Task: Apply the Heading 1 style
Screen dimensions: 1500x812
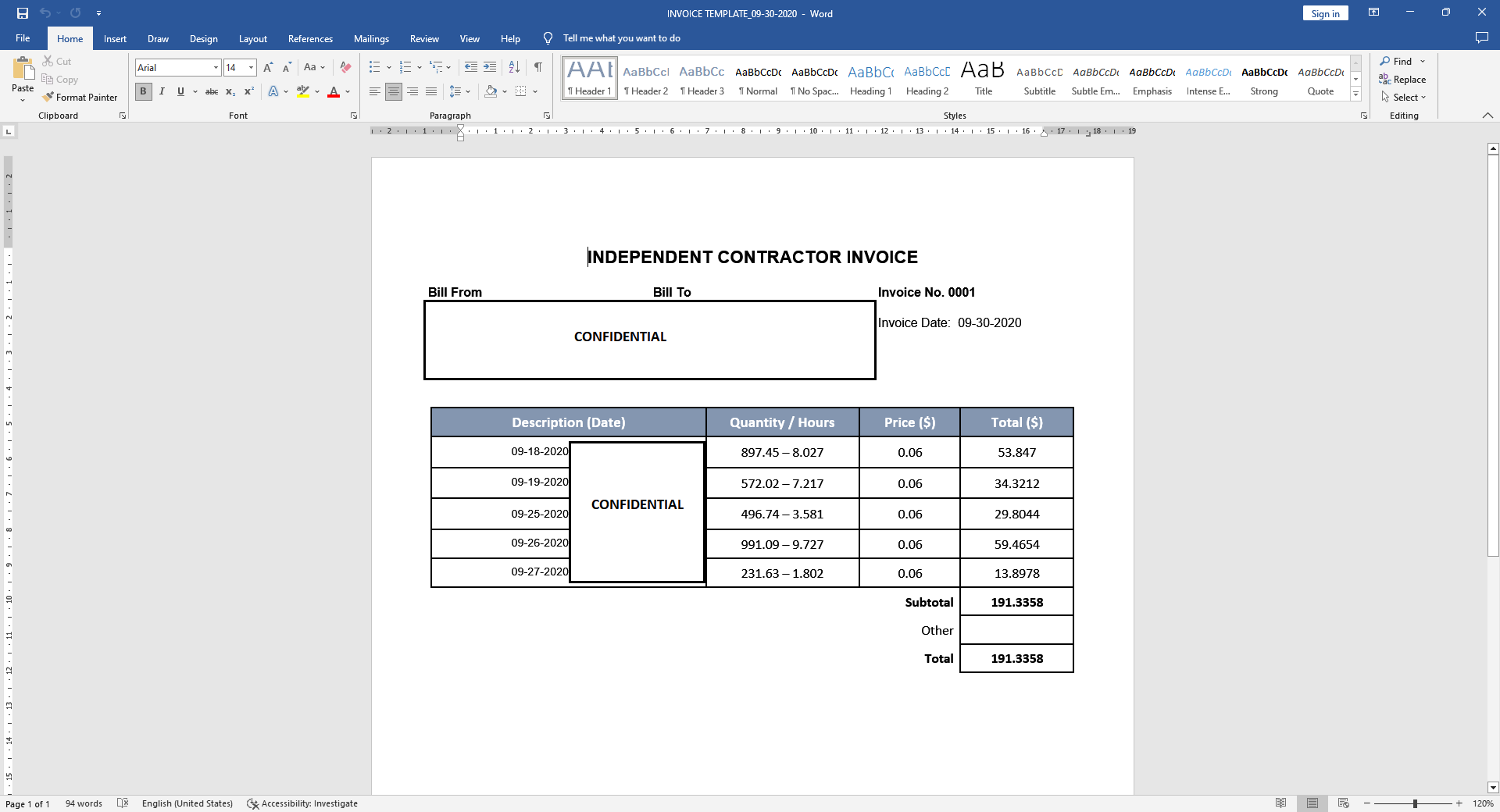Action: [871, 79]
